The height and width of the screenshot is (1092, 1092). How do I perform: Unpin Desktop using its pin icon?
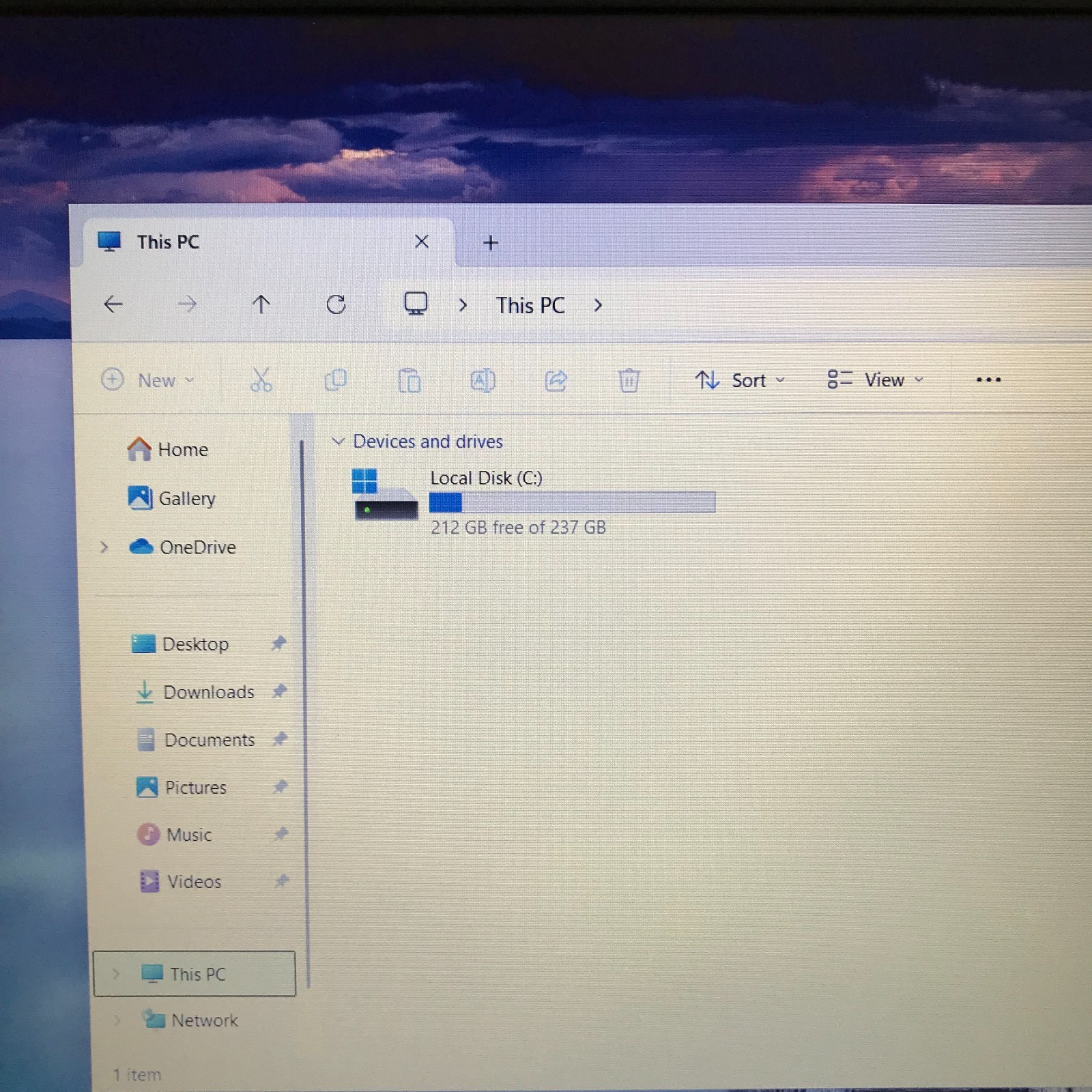[278, 643]
